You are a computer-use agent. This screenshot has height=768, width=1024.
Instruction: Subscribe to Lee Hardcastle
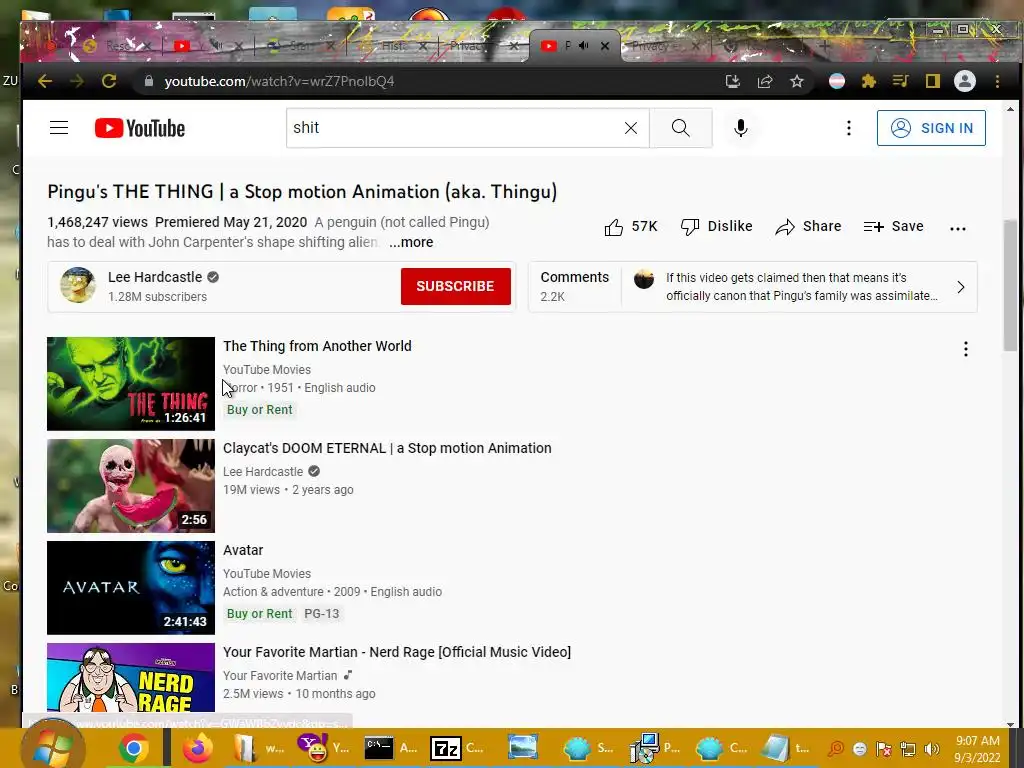point(456,286)
